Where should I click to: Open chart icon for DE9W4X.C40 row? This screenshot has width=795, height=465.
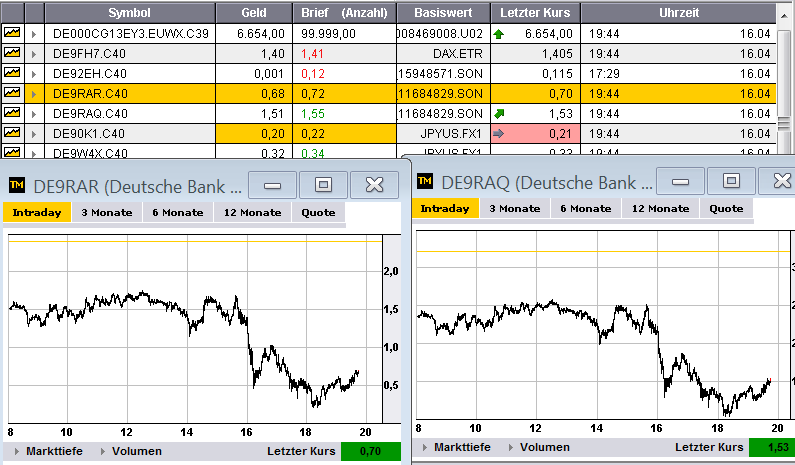(x=12, y=151)
